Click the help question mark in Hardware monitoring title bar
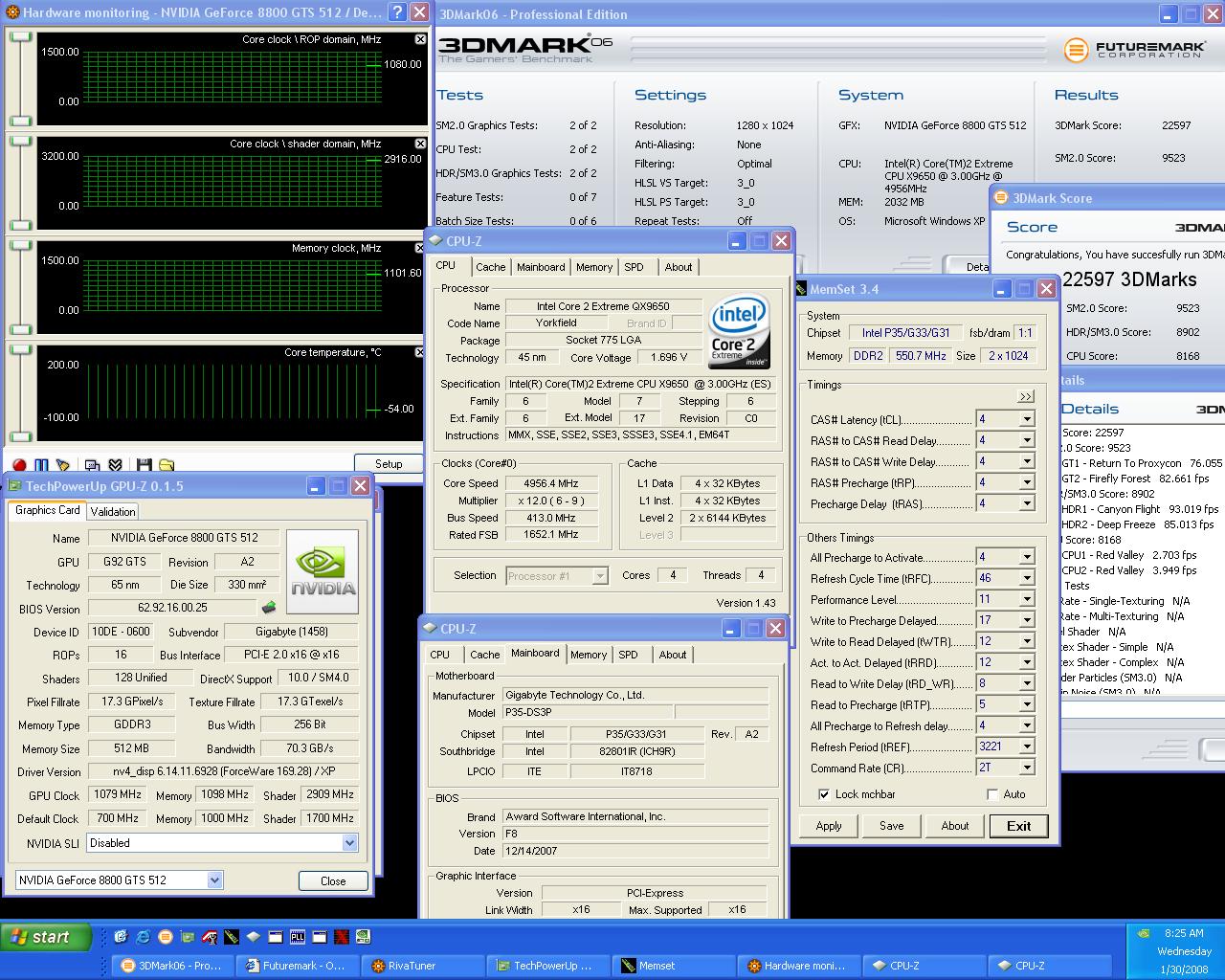The height and width of the screenshot is (980, 1225). [397, 12]
